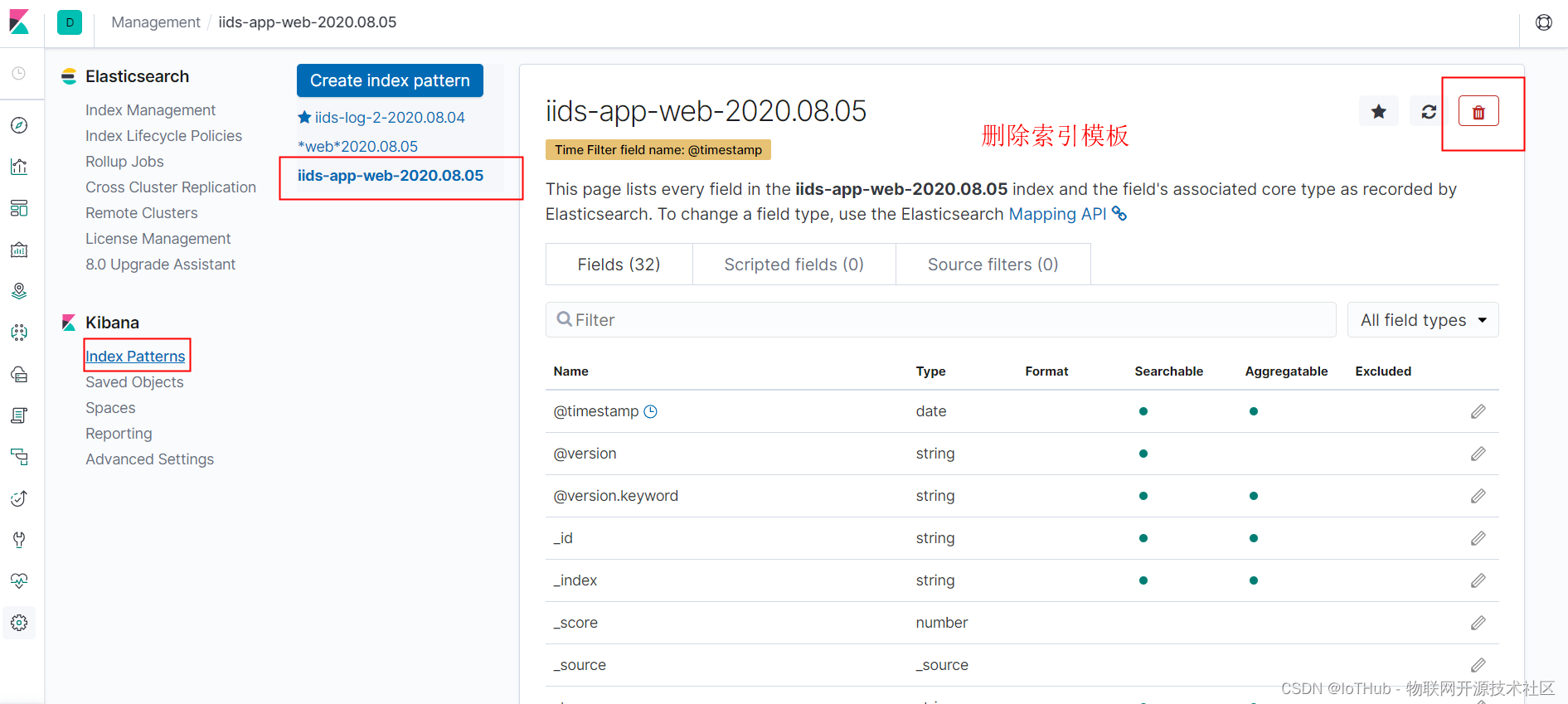1568x704 pixels.
Task: Click the Type column header
Action: tap(930, 371)
